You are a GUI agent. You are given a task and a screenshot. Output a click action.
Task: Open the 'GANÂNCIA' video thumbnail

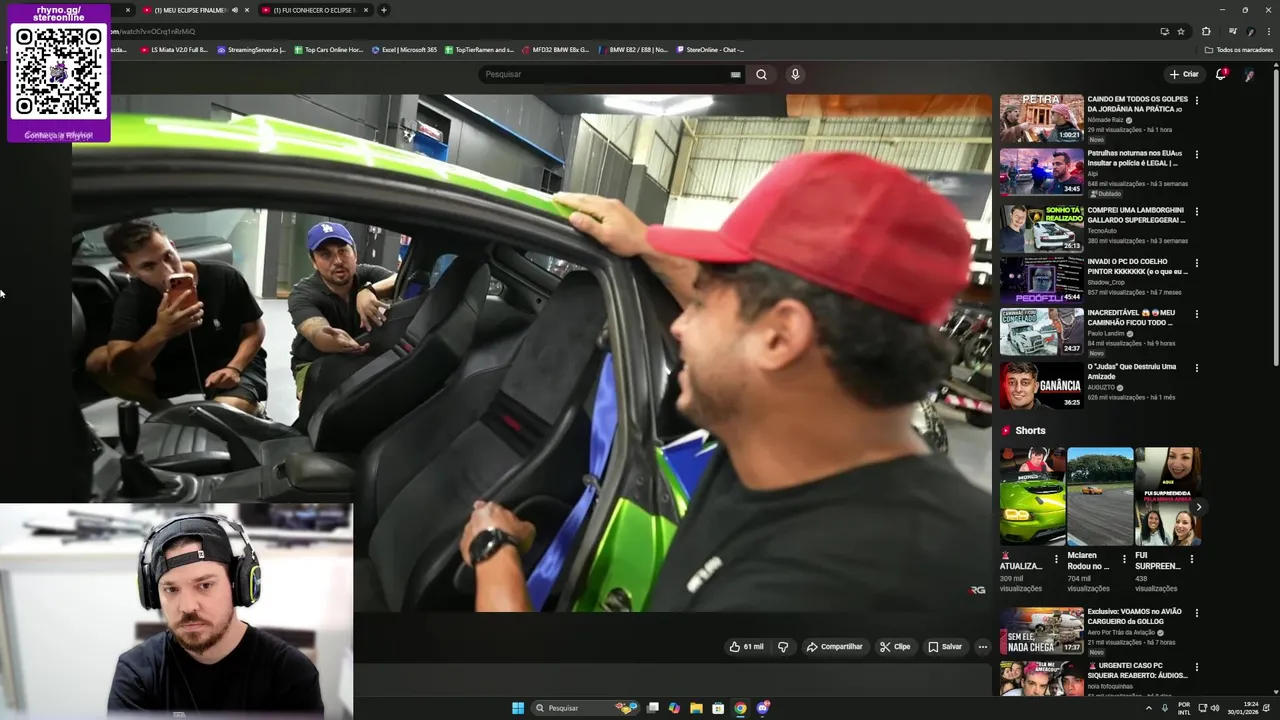(1041, 385)
